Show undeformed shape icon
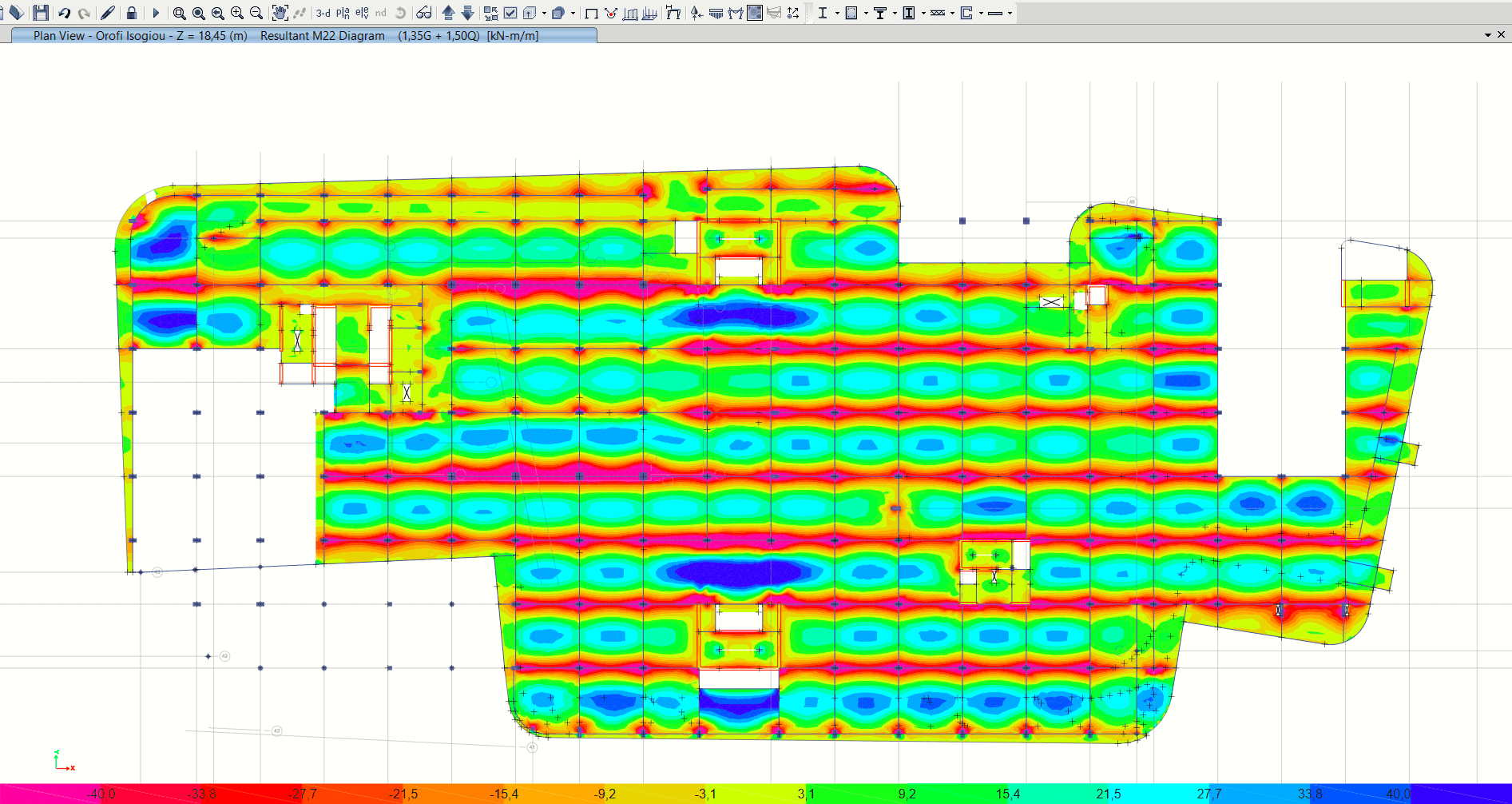 pos(592,13)
